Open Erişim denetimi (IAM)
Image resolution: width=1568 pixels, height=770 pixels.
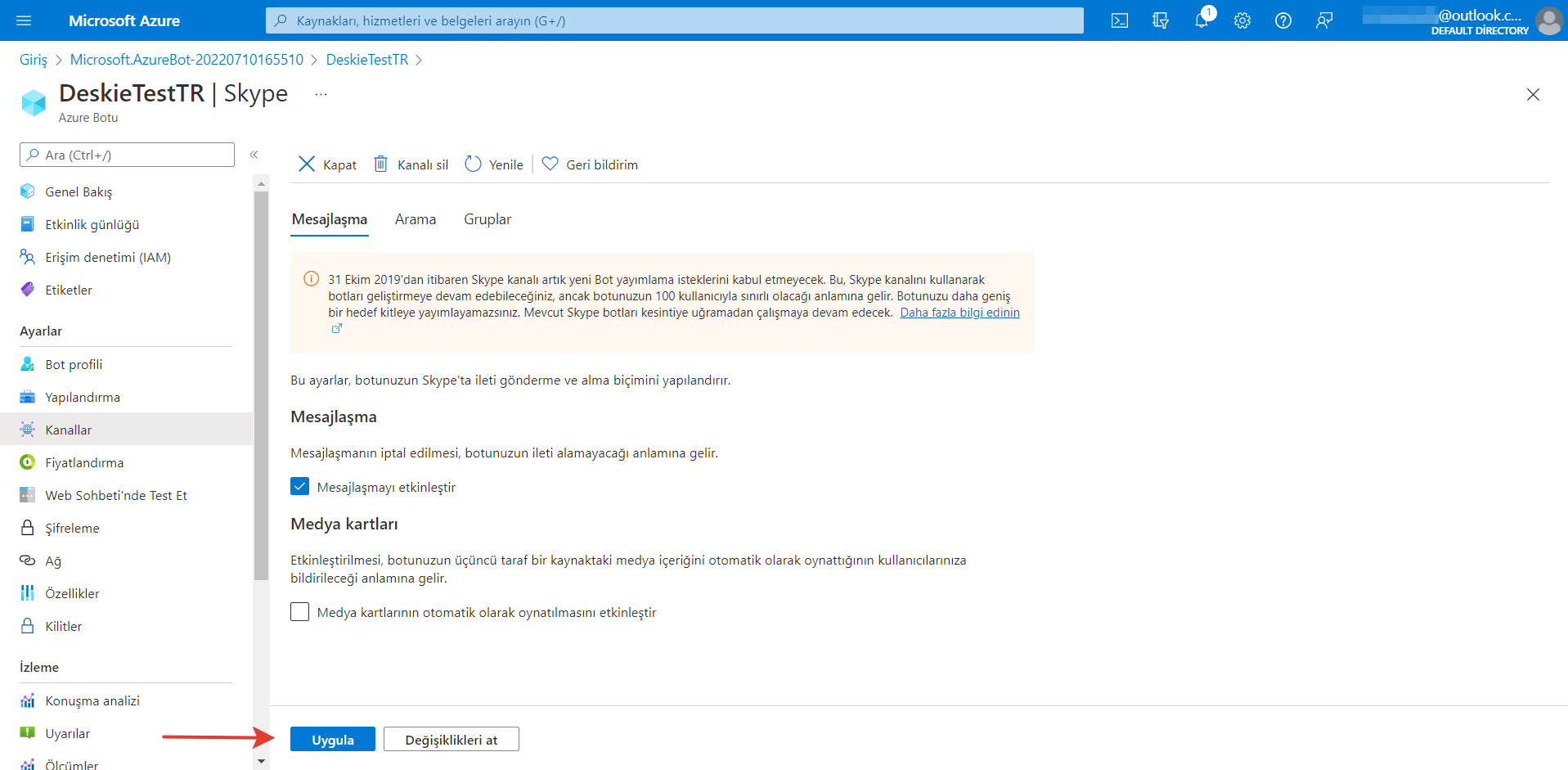(x=108, y=257)
